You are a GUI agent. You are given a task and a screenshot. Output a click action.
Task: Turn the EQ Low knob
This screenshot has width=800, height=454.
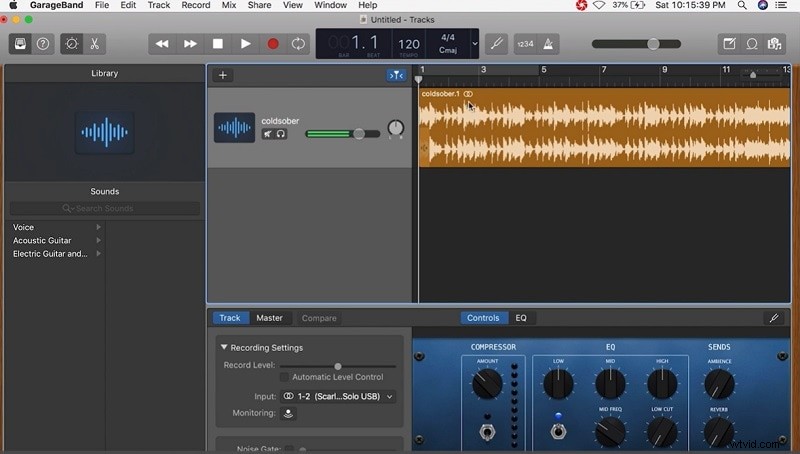pyautogui.click(x=558, y=384)
